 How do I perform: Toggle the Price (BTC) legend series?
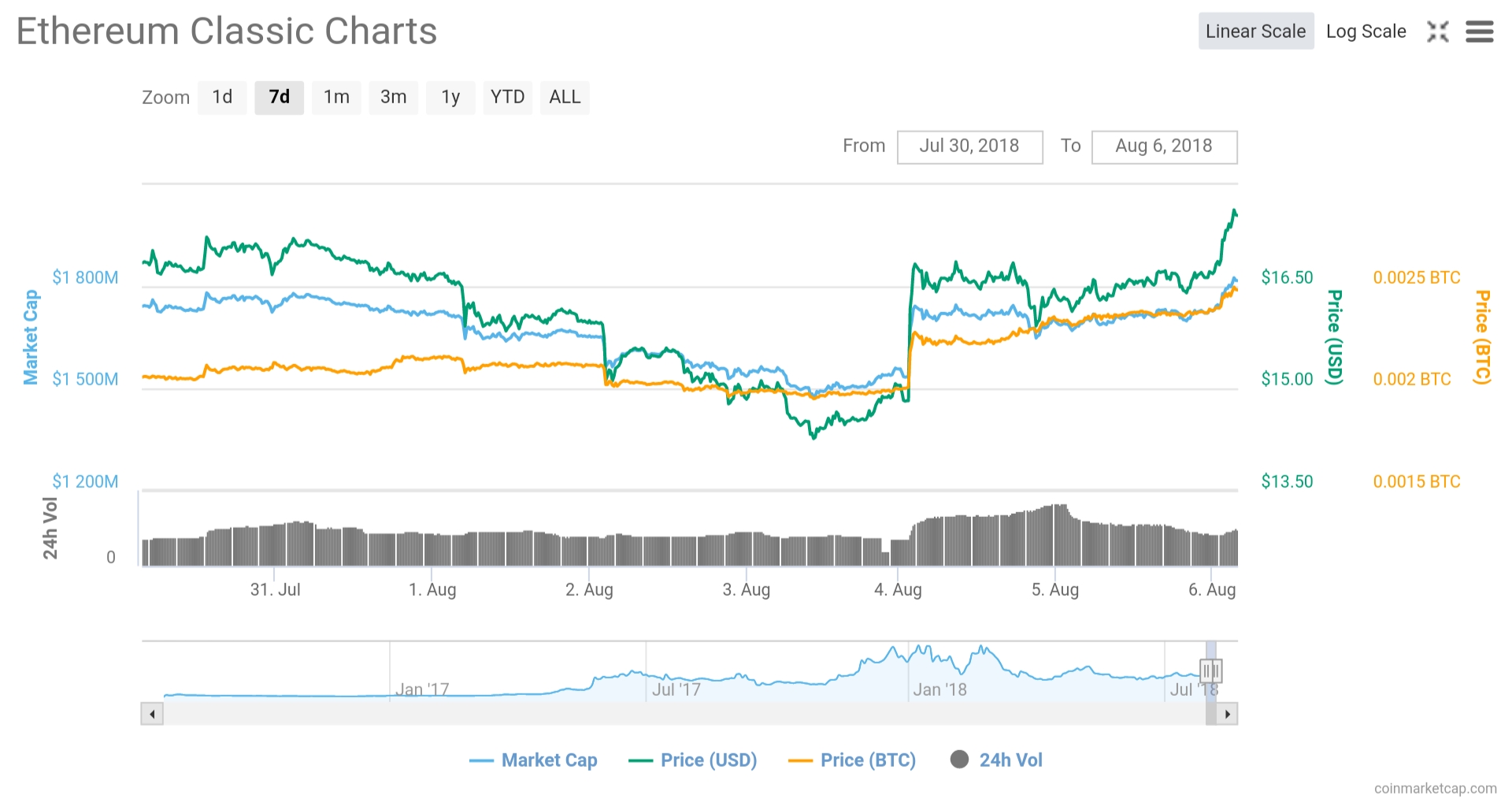tap(852, 760)
